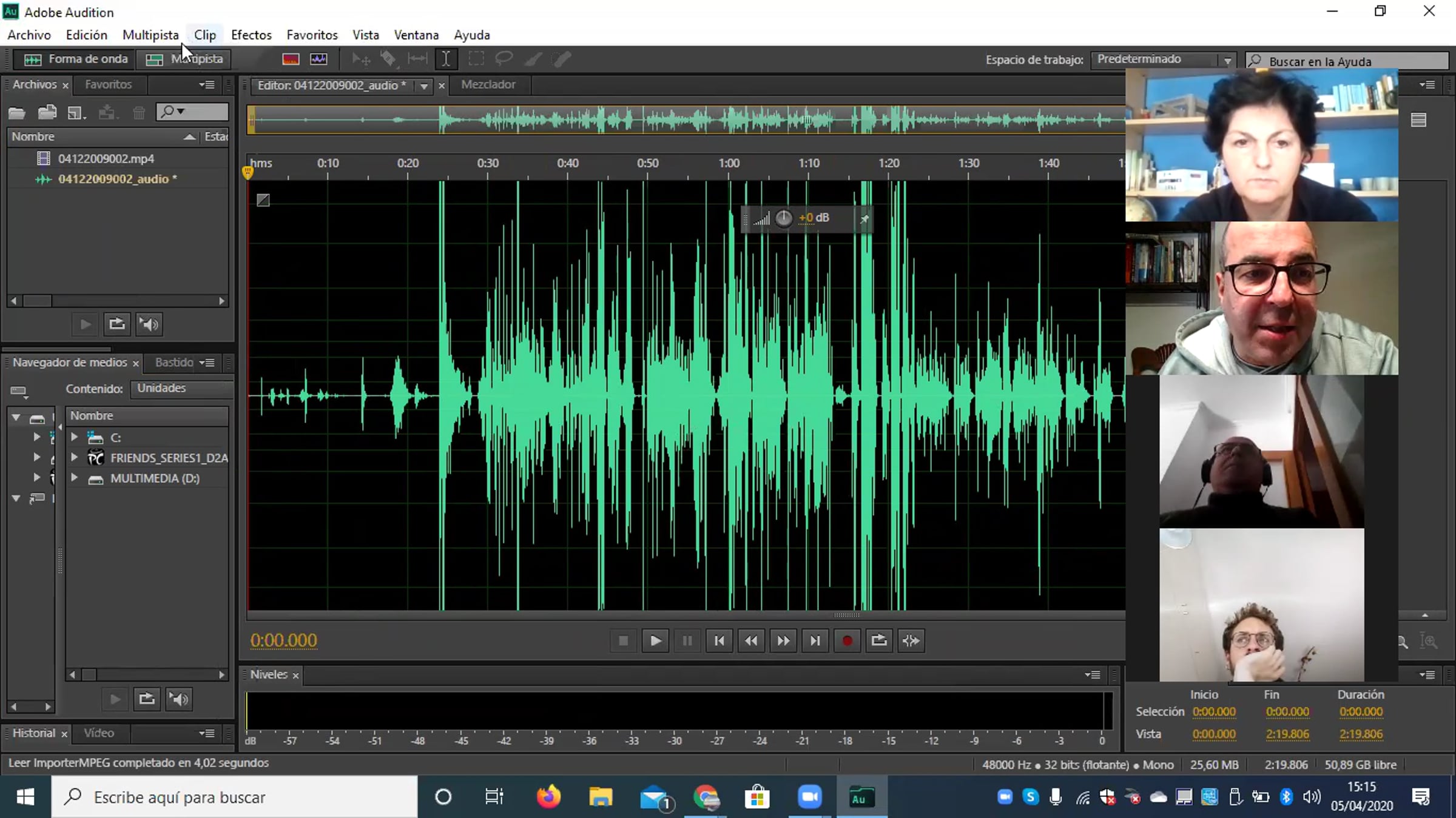Open Zoom from the Windows taskbar
Screen dimensions: 1456x818
point(809,797)
